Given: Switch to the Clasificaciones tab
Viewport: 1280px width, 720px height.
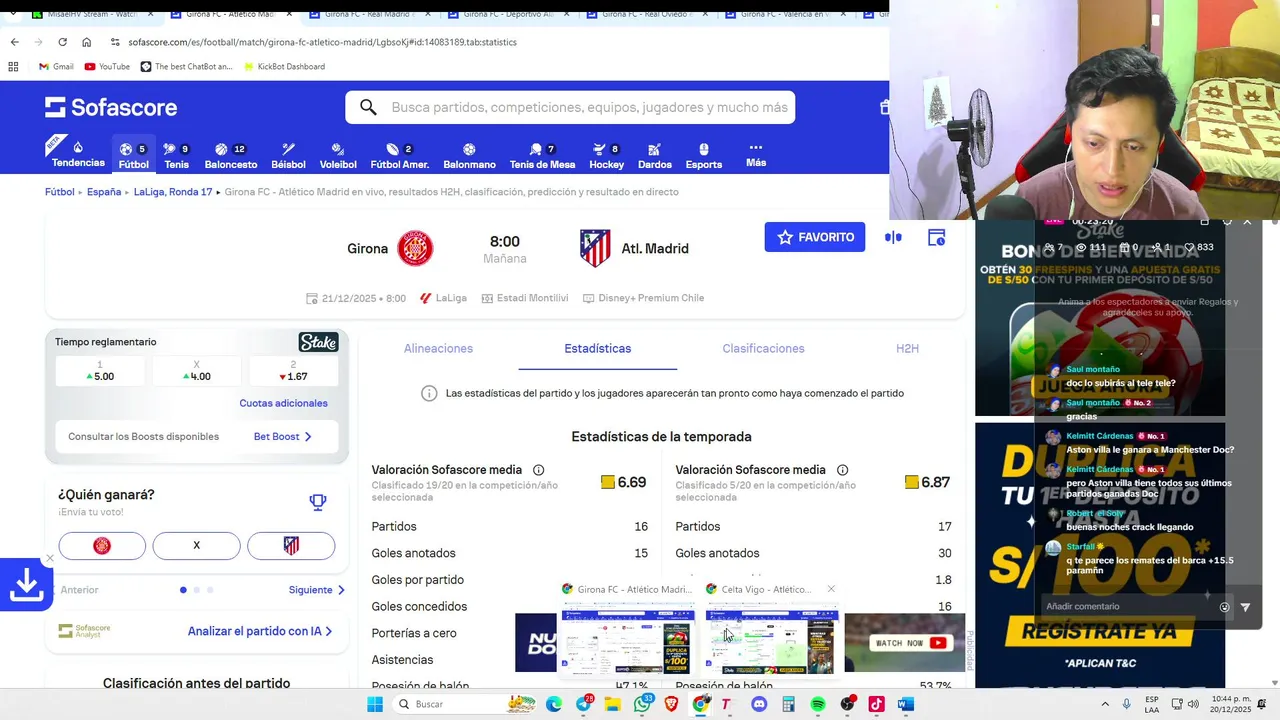Looking at the screenshot, I should tap(763, 348).
